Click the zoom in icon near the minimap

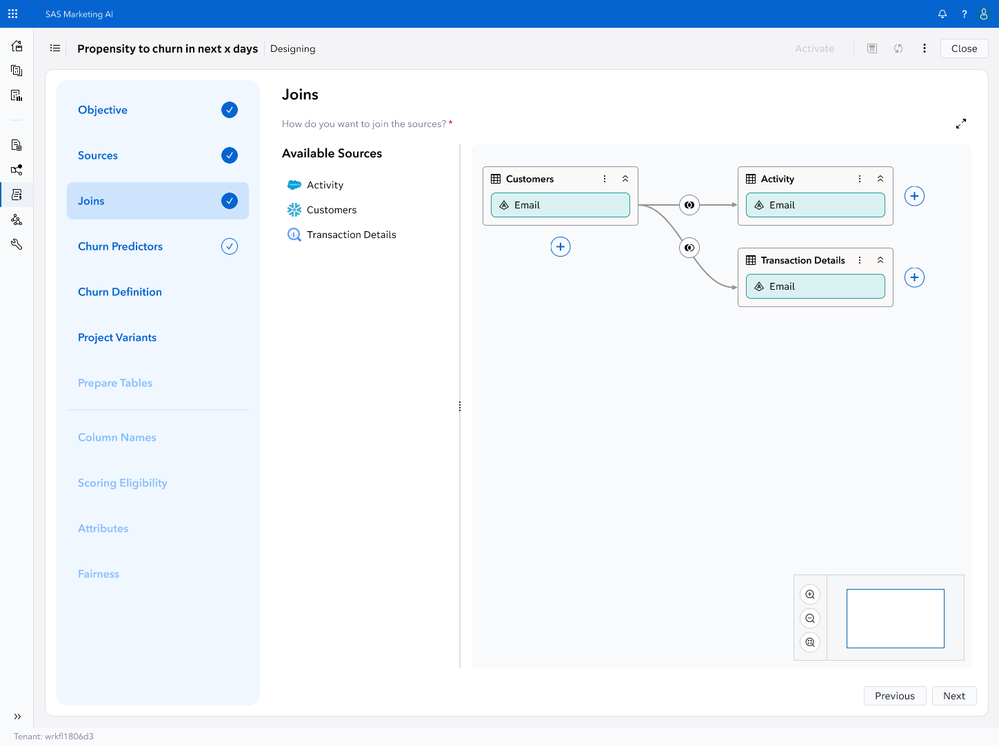809,593
